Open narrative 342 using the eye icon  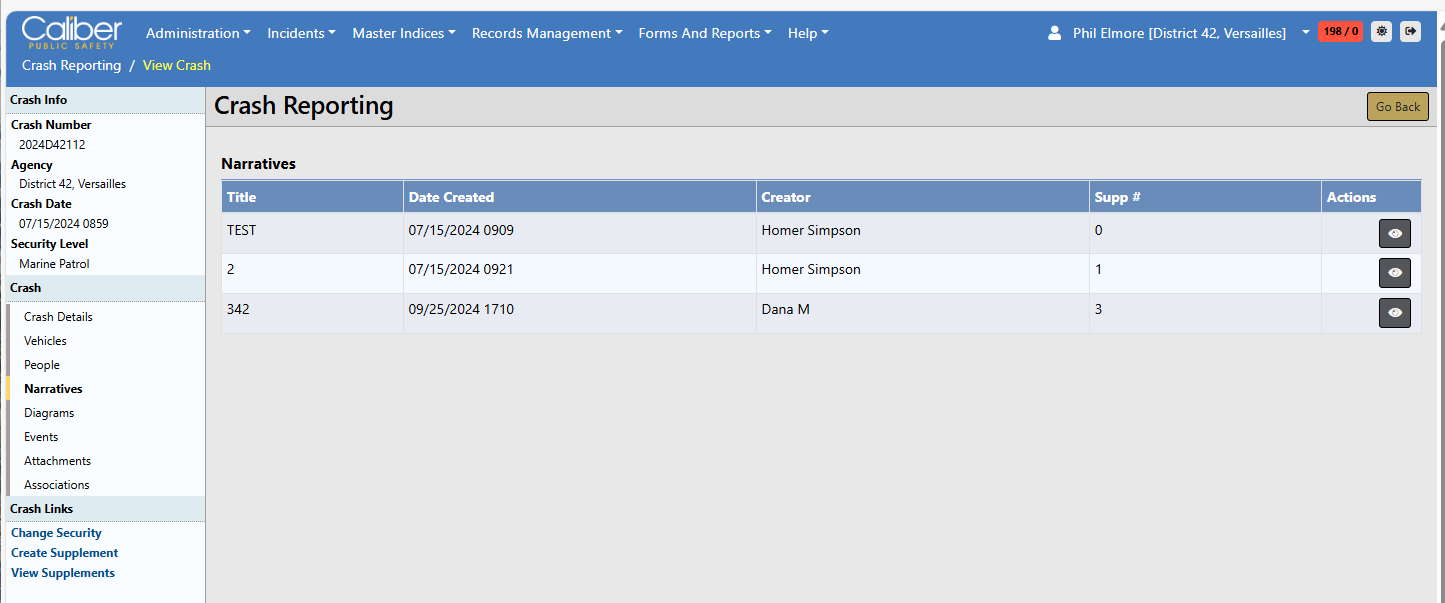pos(1394,312)
